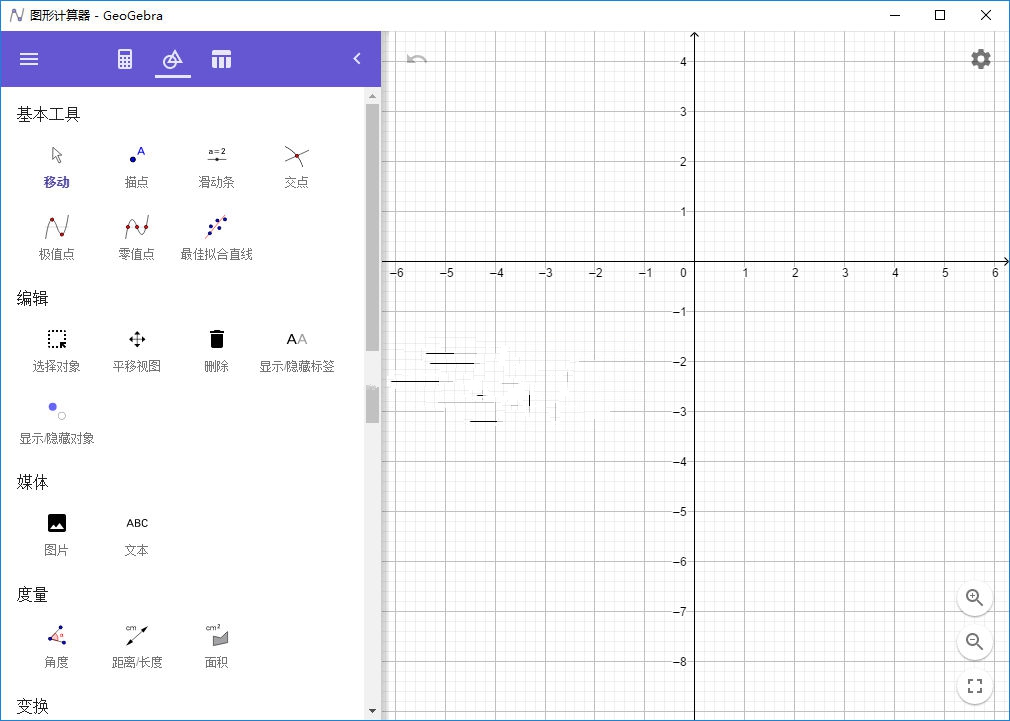Open the hamburger main menu
1010x721 pixels.
(x=29, y=58)
